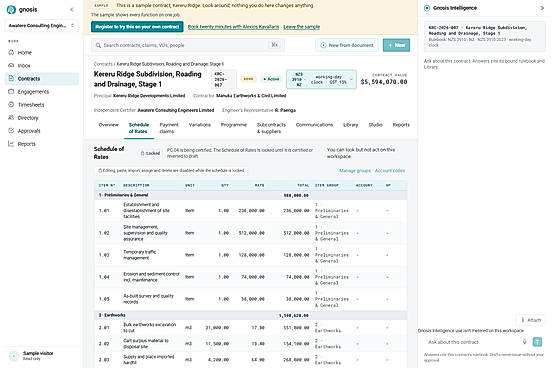The height and width of the screenshot is (368, 552).
Task: Follow the Book twenty minutes link
Action: coord(233,27)
